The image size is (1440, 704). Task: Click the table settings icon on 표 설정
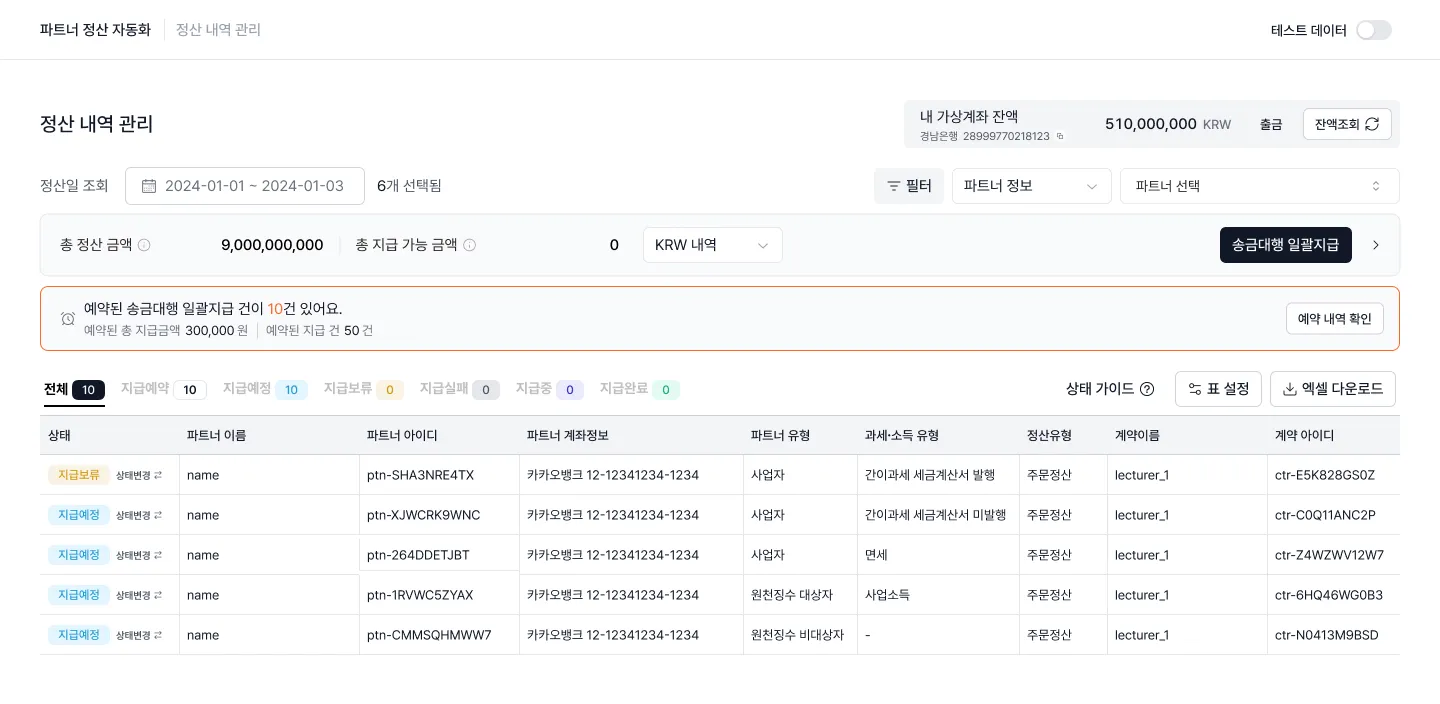point(1194,389)
